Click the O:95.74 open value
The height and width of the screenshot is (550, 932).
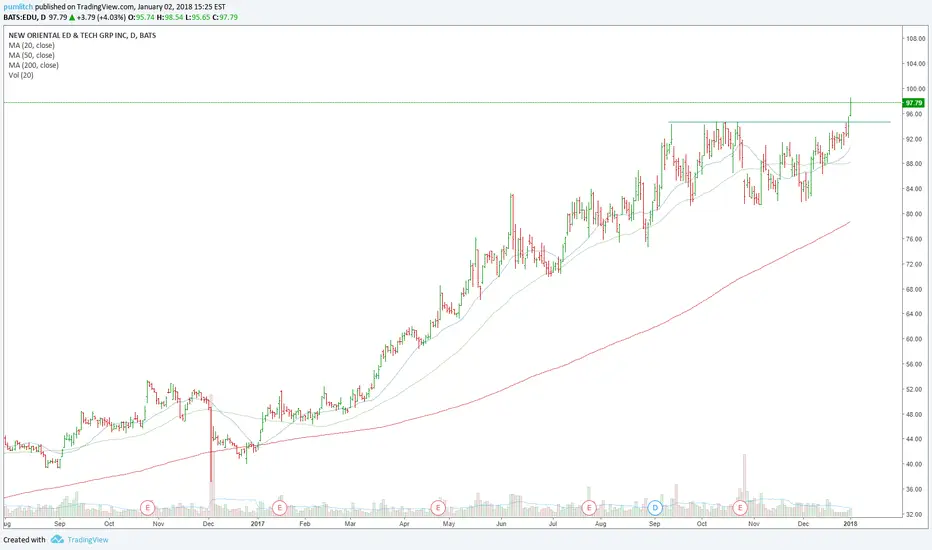coord(141,17)
